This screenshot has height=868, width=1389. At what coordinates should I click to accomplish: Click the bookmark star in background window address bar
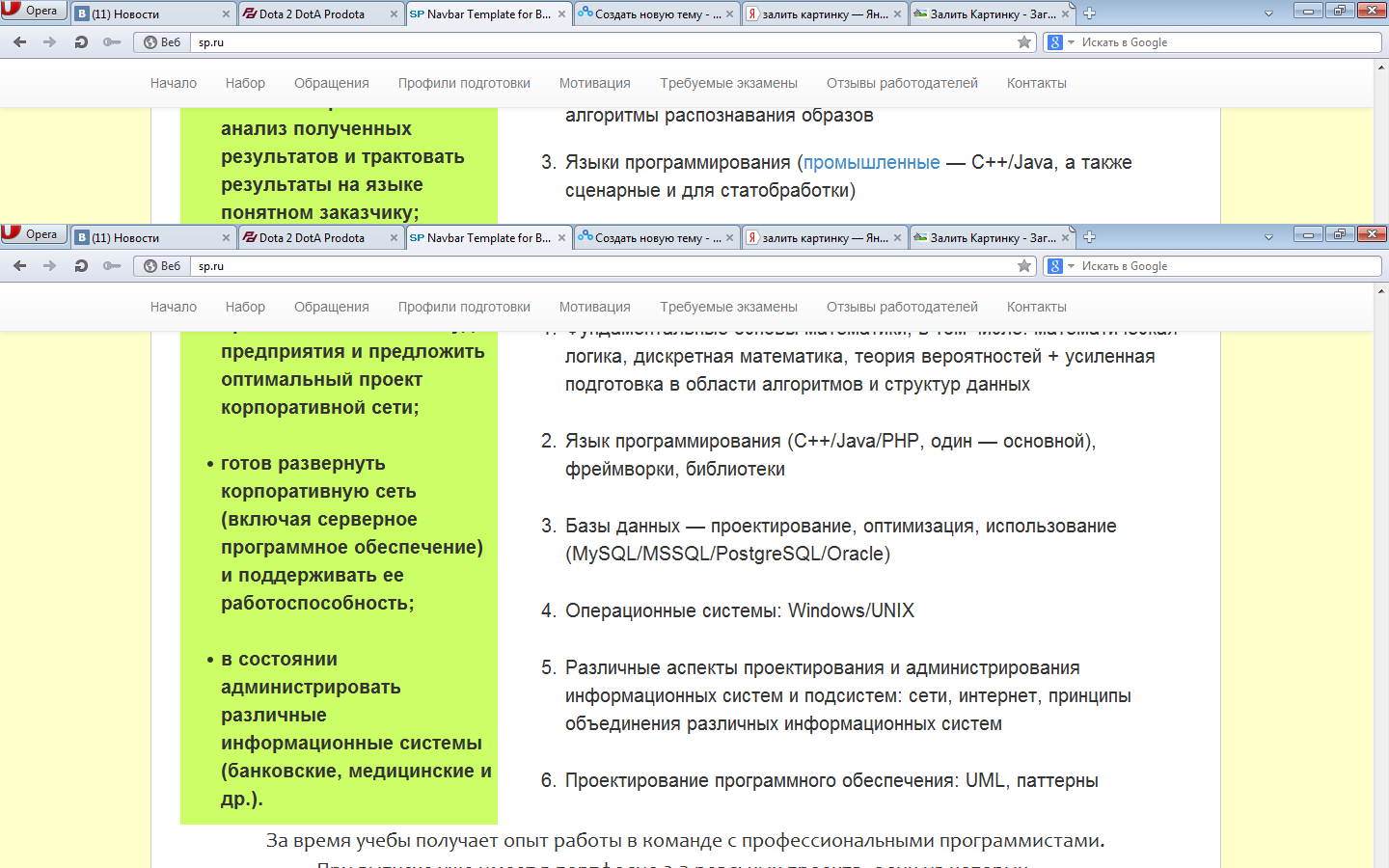(1024, 42)
